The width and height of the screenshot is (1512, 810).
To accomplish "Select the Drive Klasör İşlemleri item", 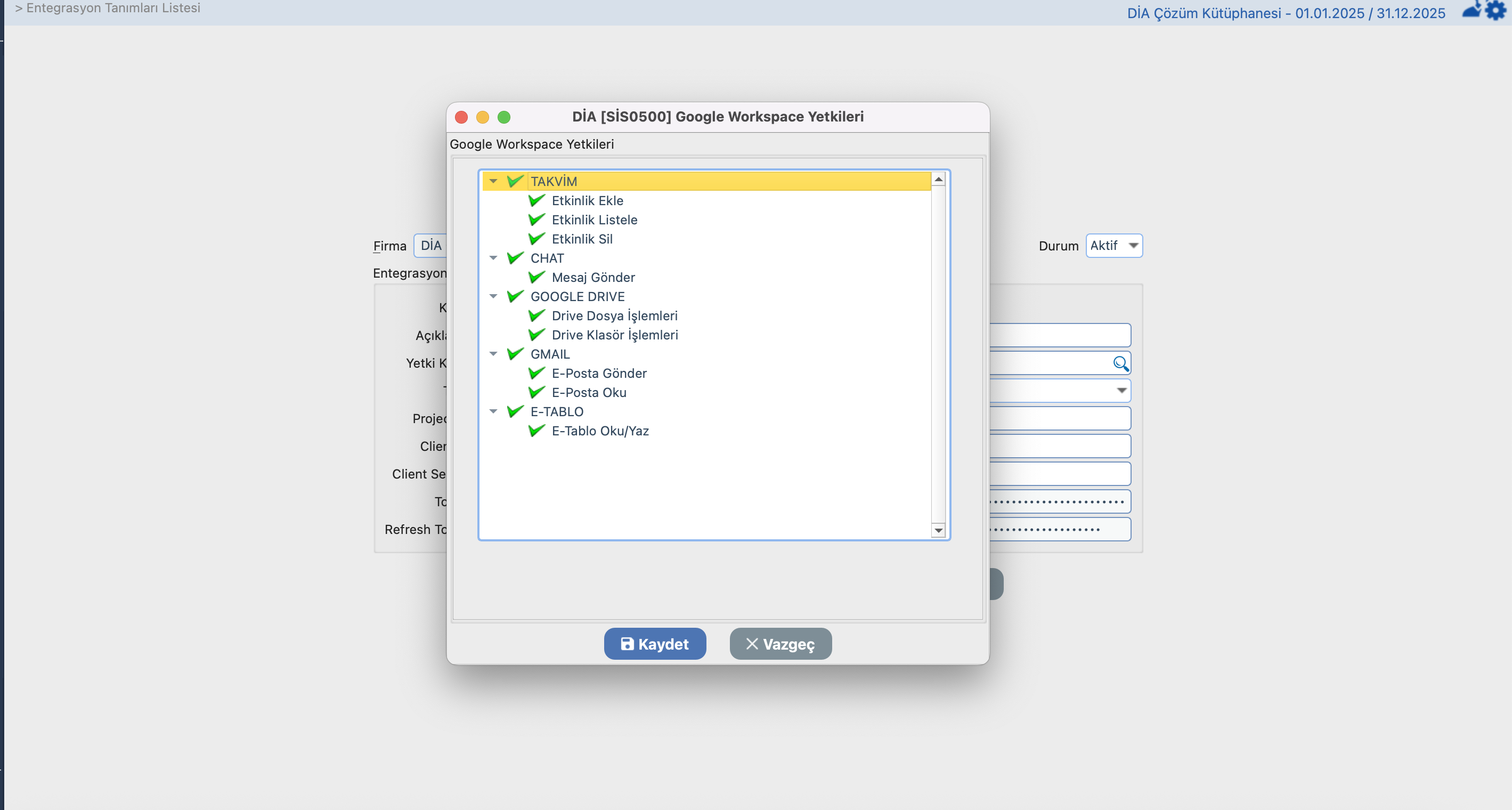I will (x=614, y=335).
